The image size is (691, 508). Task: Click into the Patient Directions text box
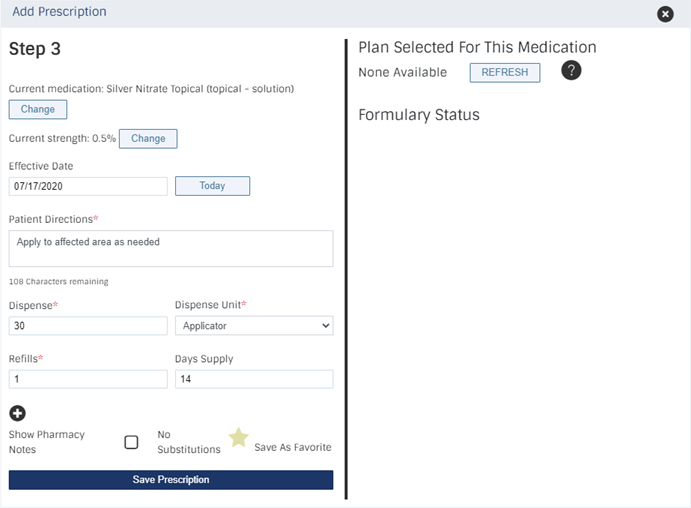[171, 248]
